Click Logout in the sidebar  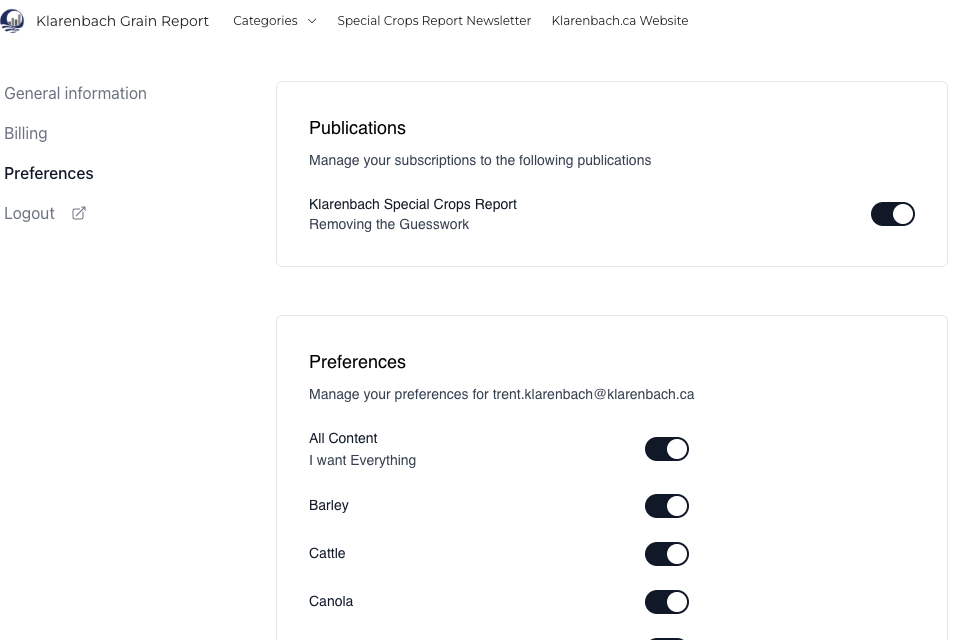[30, 213]
